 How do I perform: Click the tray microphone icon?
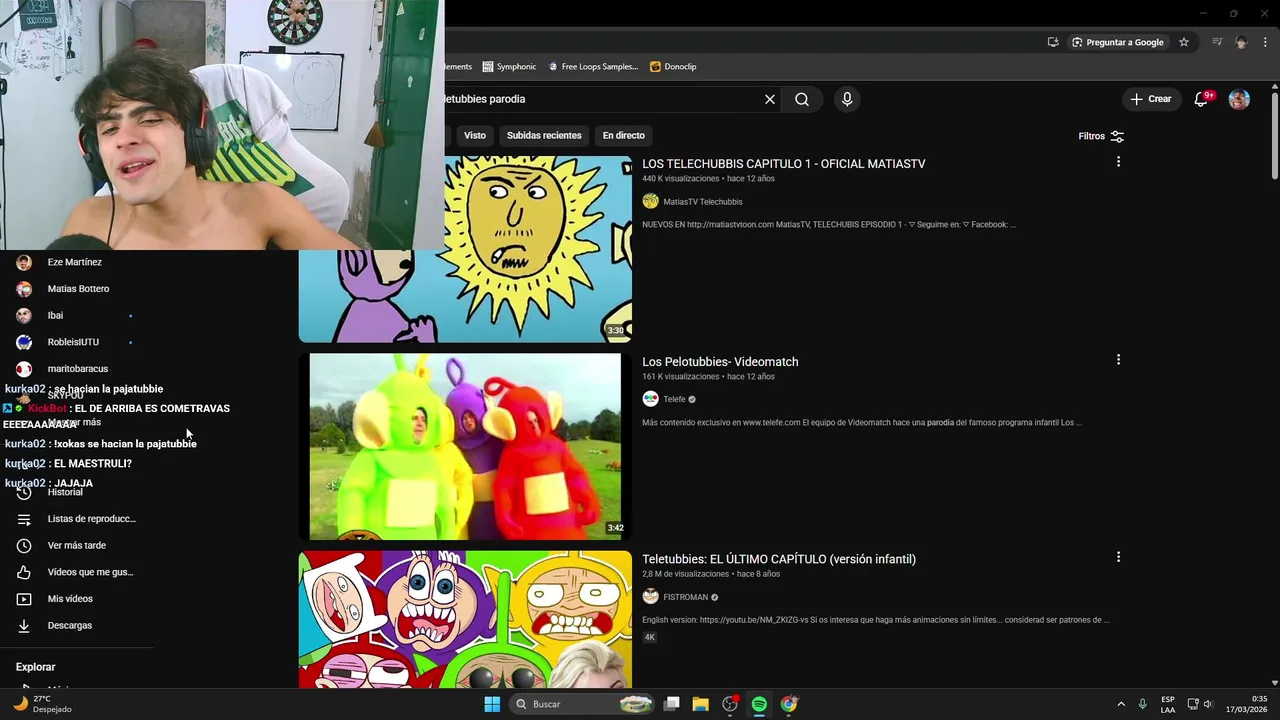tap(1142, 704)
